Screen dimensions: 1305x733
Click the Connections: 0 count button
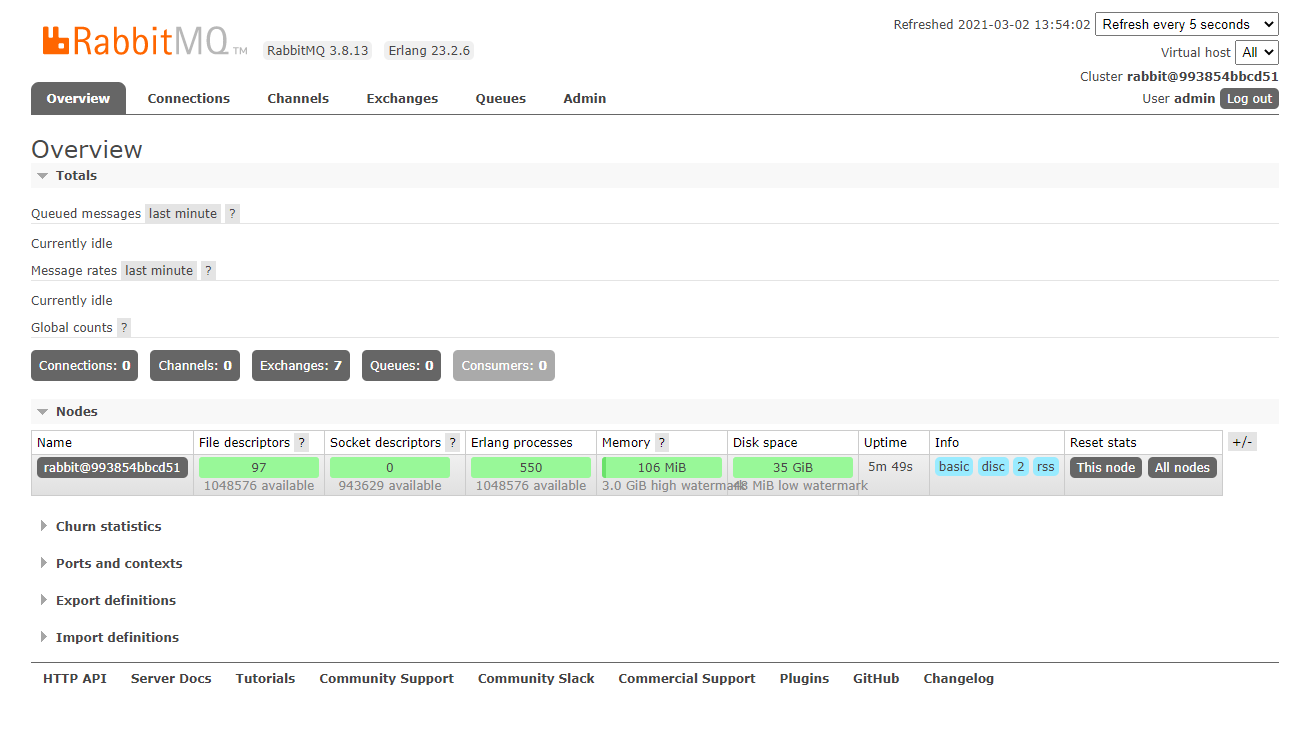click(85, 365)
